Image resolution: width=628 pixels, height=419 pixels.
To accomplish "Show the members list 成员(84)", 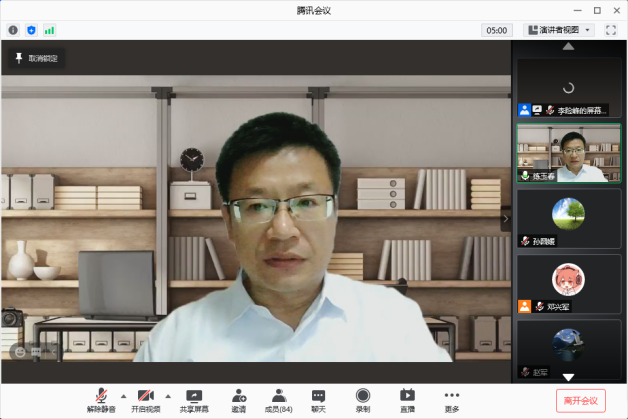I will [x=278, y=399].
